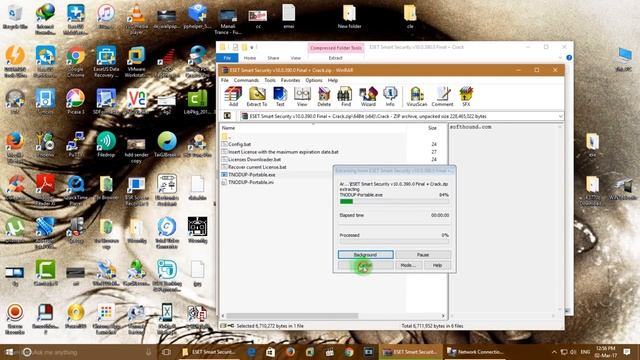Image resolution: width=640 pixels, height=360 pixels.
Task: Click the TNODUP-Portable.exe progress bar
Action: [x=394, y=201]
